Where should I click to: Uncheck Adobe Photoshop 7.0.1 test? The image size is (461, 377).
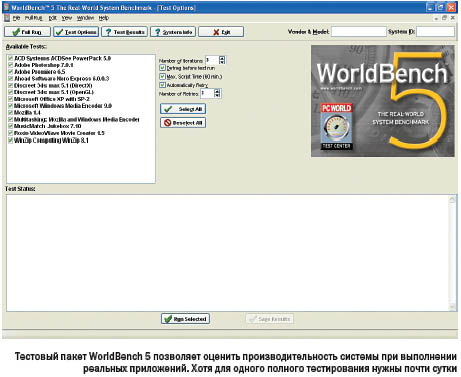coord(11,65)
